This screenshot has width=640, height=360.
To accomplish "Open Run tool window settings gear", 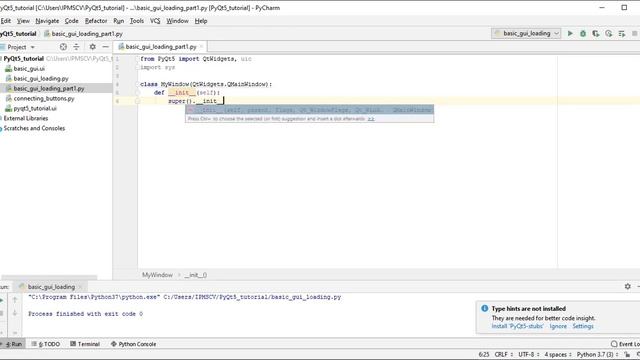I will [628, 287].
